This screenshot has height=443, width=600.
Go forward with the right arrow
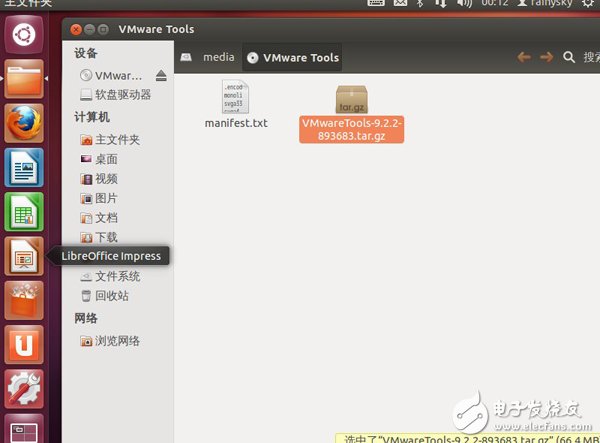[x=546, y=57]
